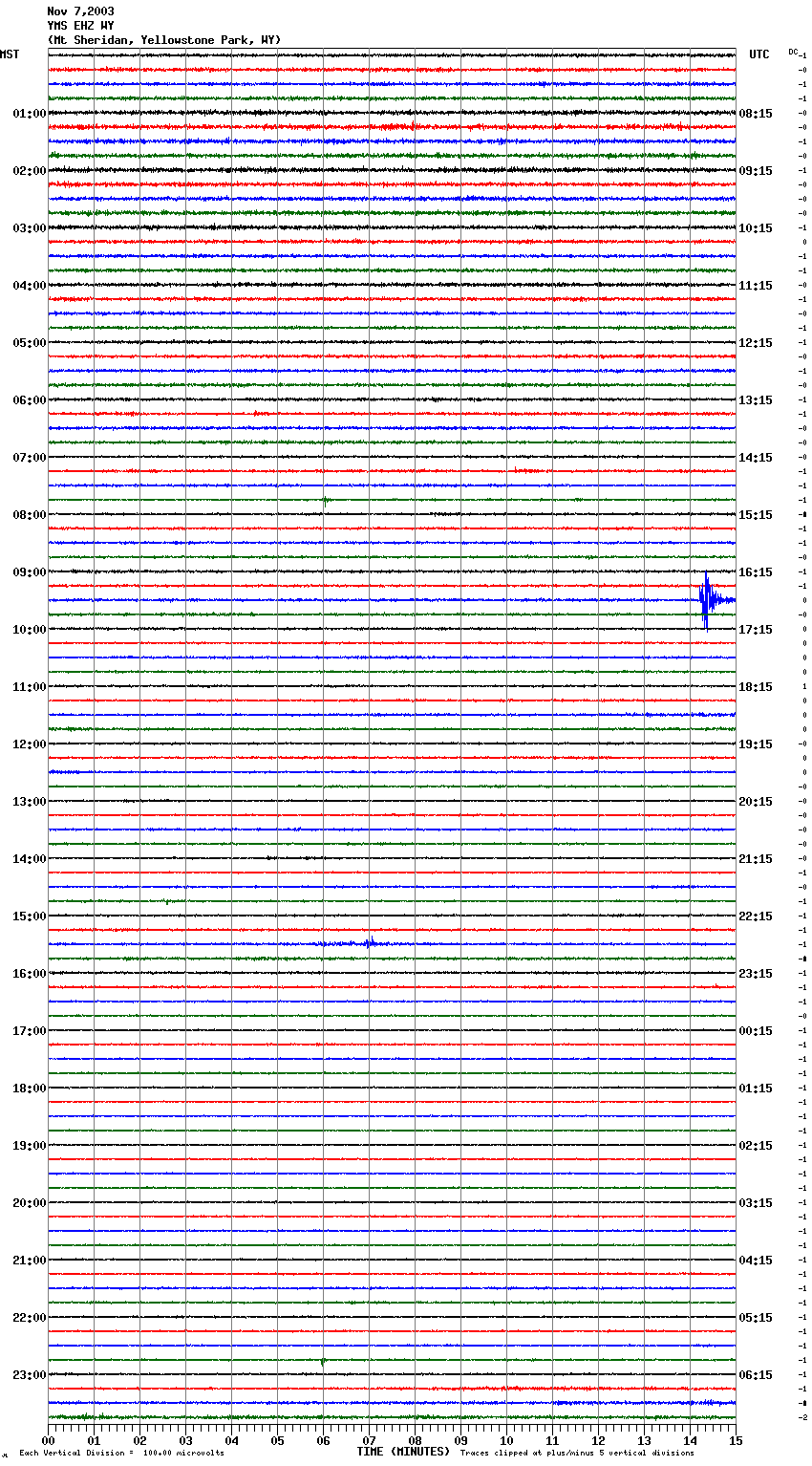Click the 16:15 UTC time label
The height and width of the screenshot is (1466, 812).
(756, 572)
